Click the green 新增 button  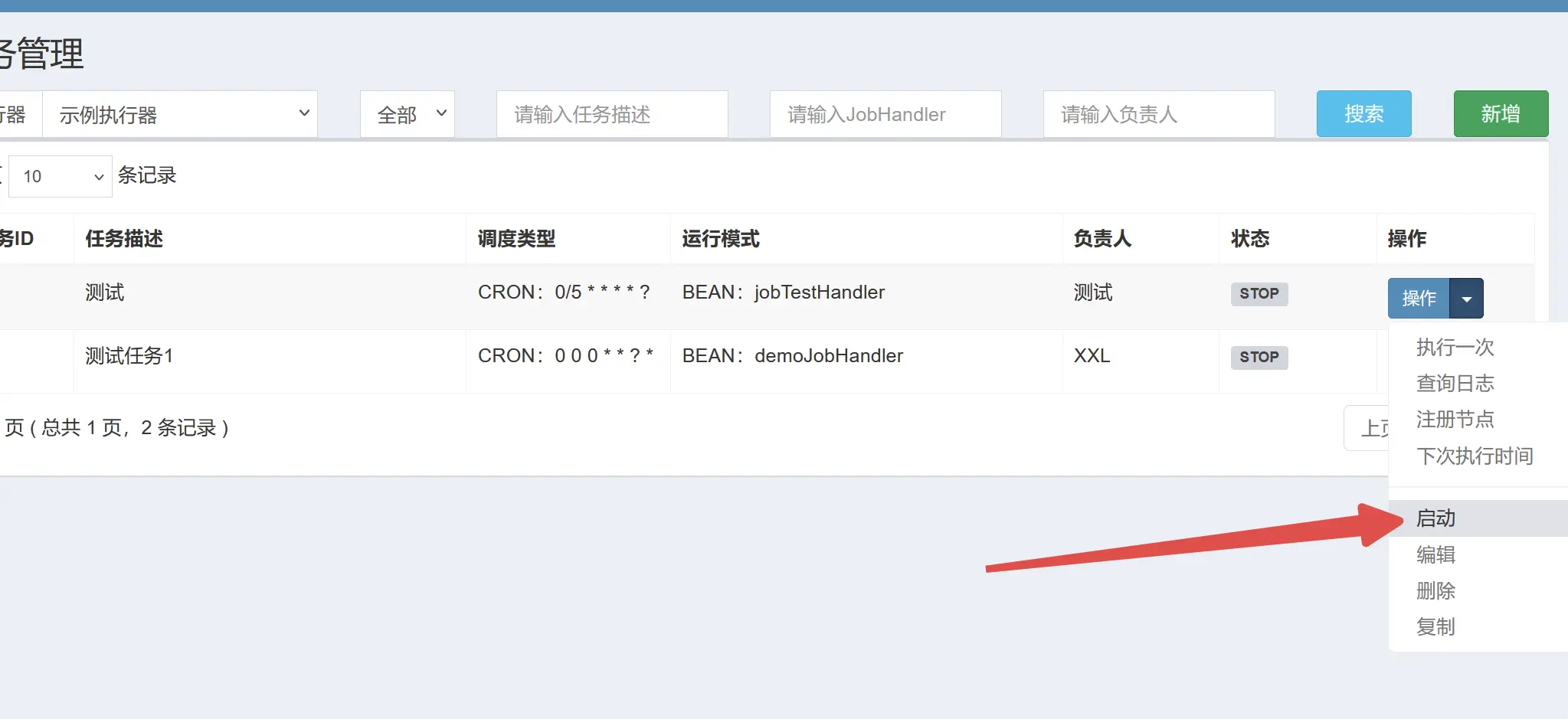point(1501,114)
